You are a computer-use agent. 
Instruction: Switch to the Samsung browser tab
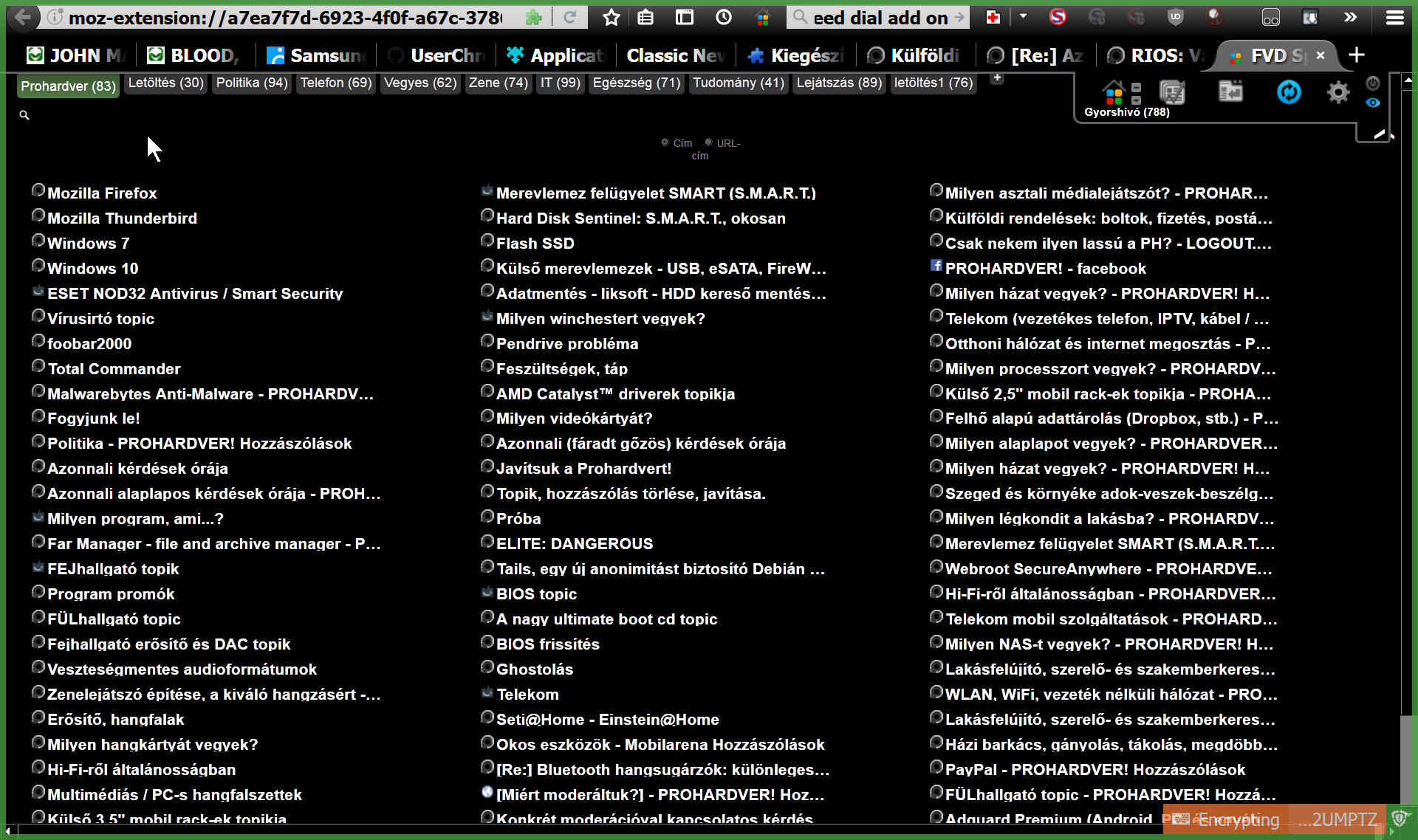(317, 55)
